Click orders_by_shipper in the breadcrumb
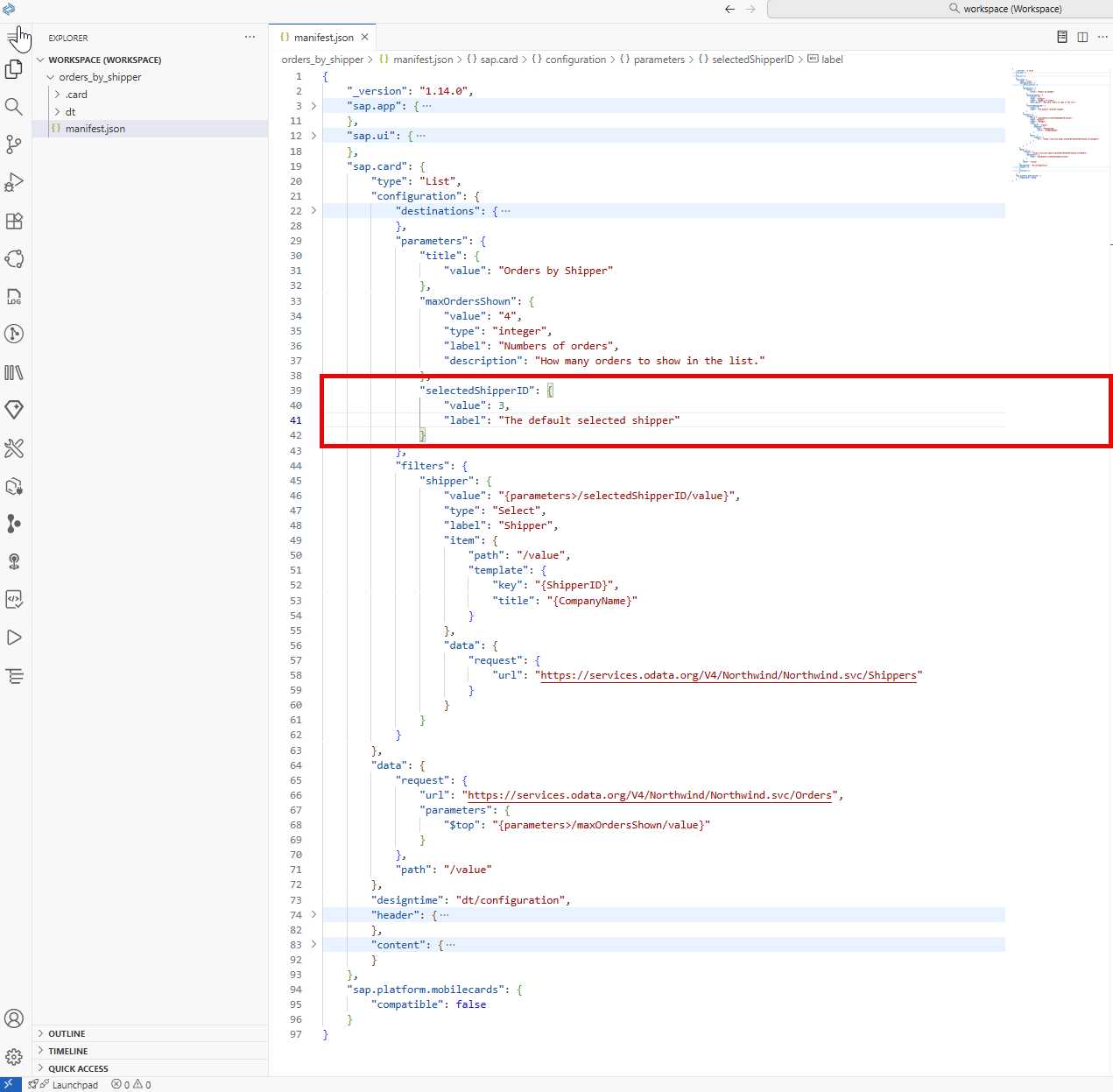Image resolution: width=1113 pixels, height=1092 pixels. coord(322,60)
